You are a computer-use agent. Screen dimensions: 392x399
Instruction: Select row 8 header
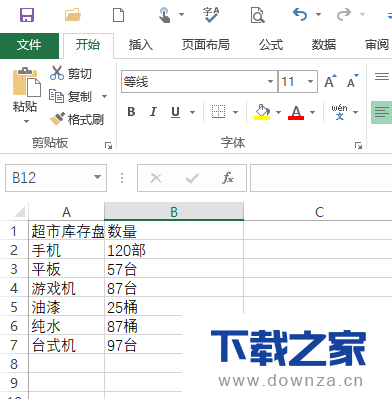(x=14, y=364)
